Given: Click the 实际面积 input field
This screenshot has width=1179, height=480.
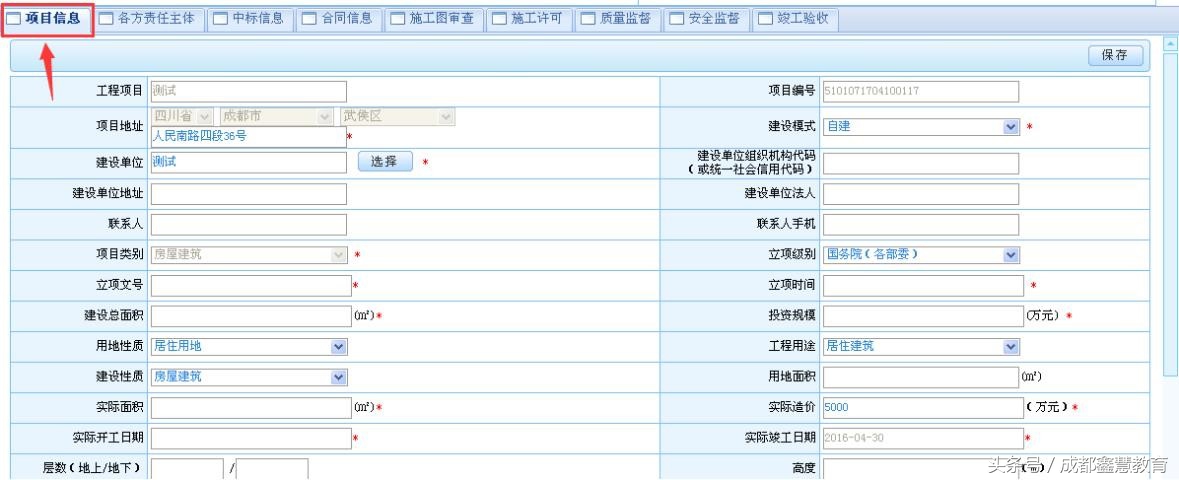Looking at the screenshot, I should [x=251, y=408].
